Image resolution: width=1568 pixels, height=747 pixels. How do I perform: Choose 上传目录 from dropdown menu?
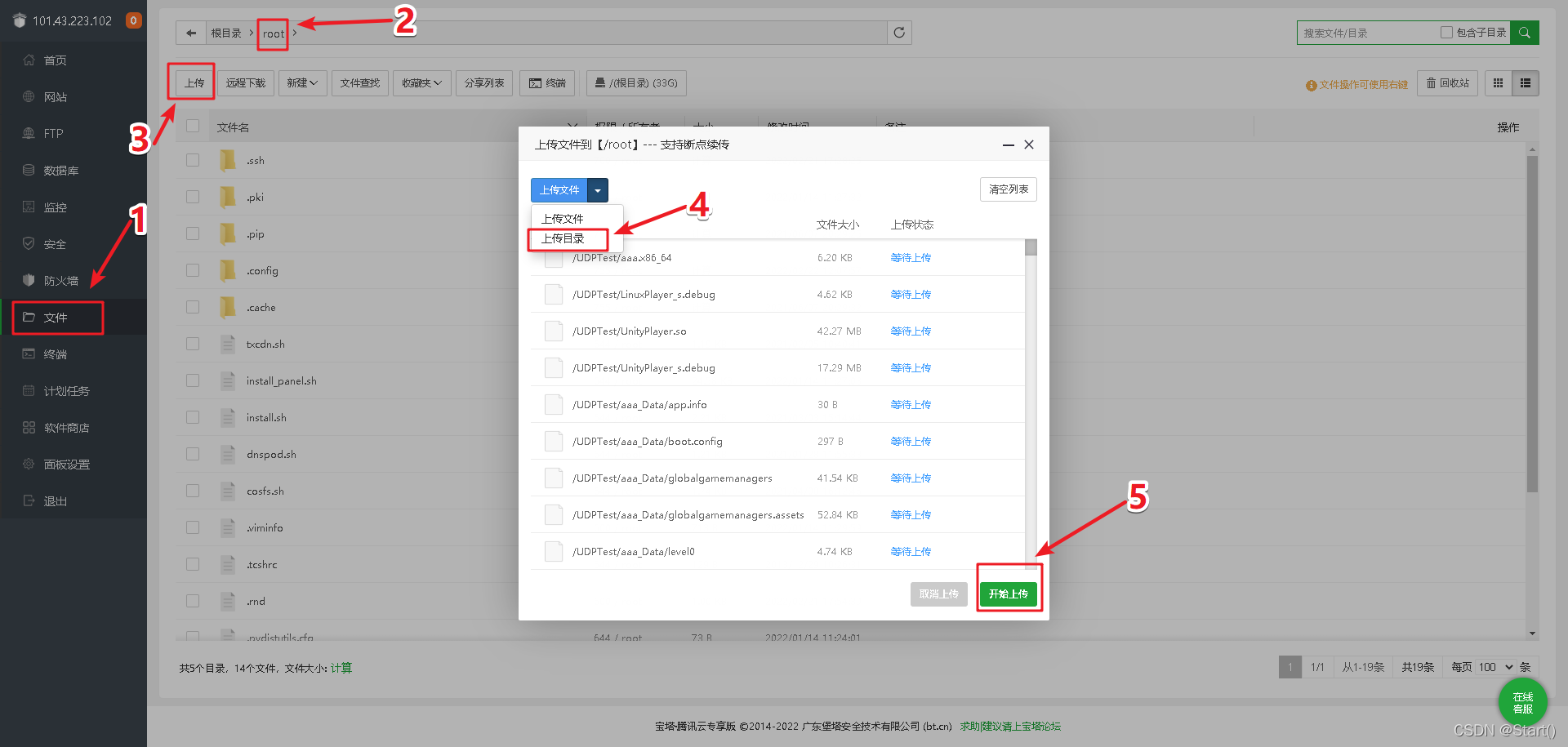click(563, 238)
